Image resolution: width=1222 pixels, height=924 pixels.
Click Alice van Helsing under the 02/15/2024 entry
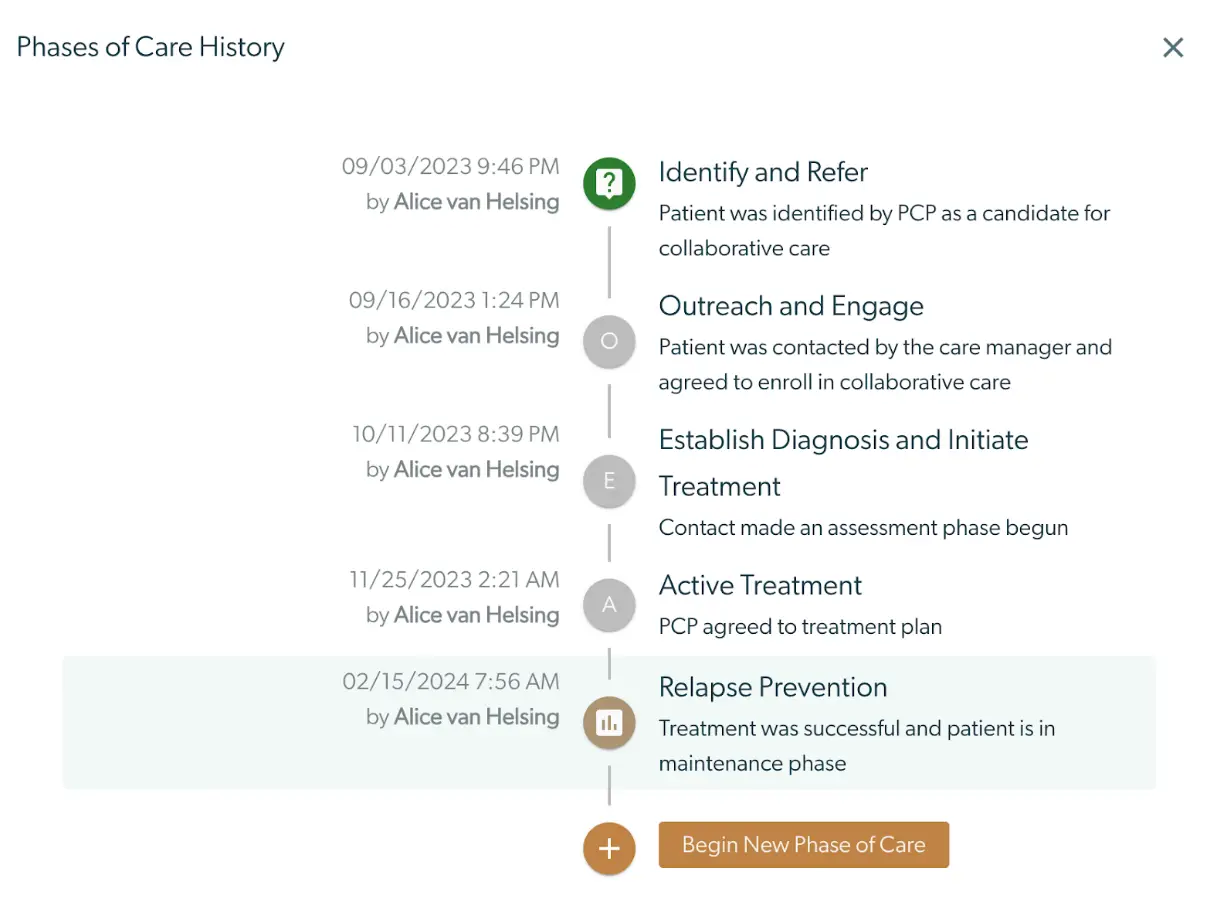coord(475,717)
